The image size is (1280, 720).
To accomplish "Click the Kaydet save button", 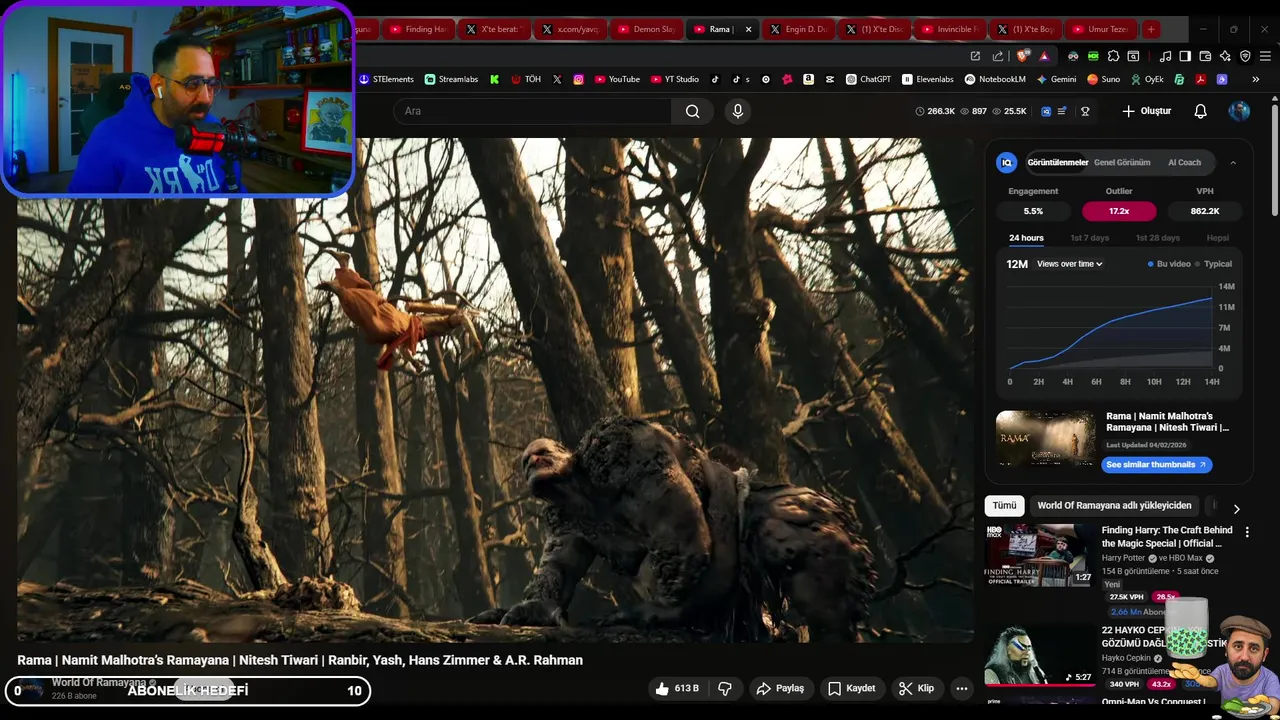I will coord(852,688).
